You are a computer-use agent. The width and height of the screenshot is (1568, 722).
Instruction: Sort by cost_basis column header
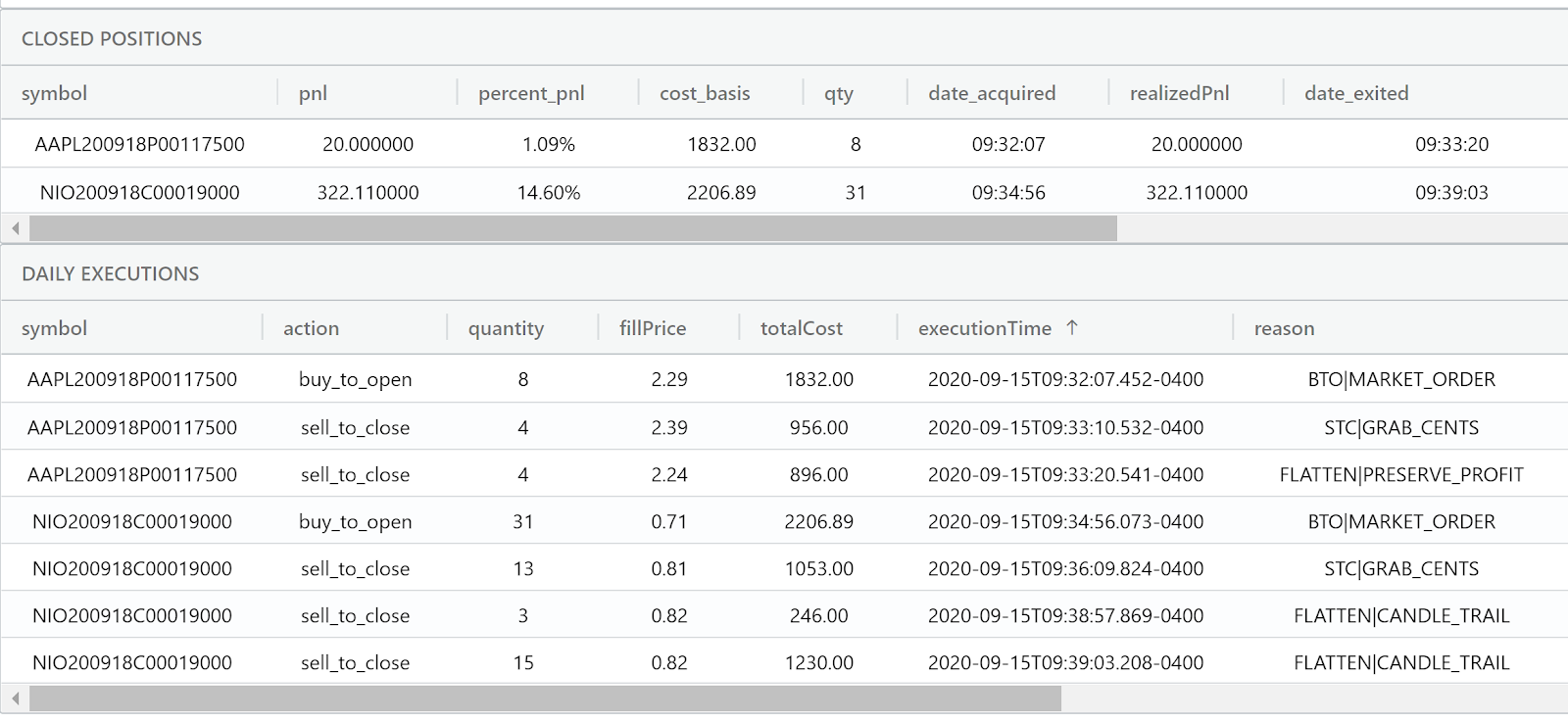(705, 93)
